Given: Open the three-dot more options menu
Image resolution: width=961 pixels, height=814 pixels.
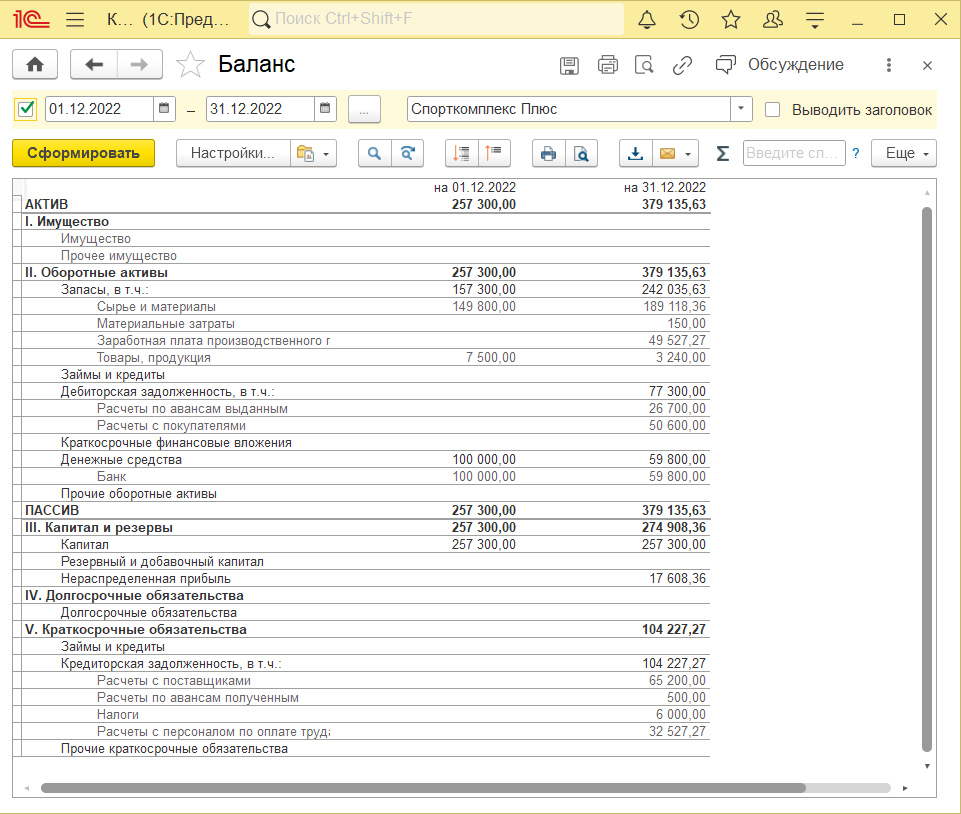Looking at the screenshot, I should pyautogui.click(x=889, y=65).
